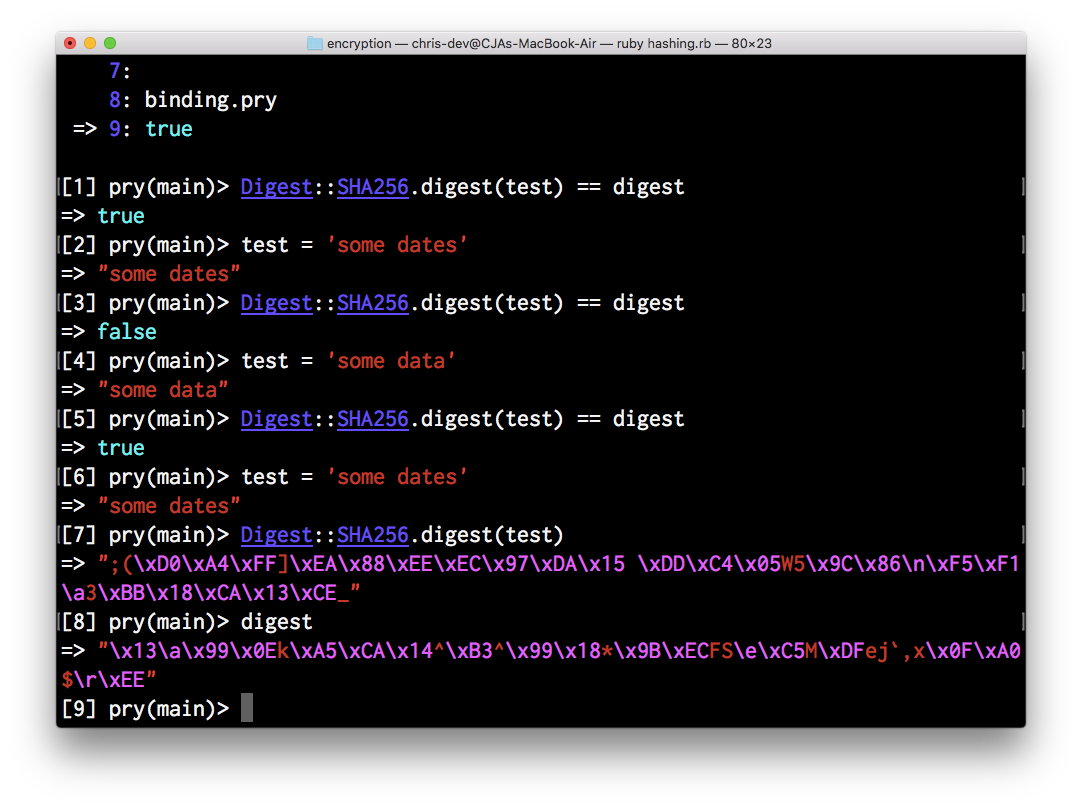
Task: Click '.digest(test)' on prompt [7]
Action: [x=486, y=535]
